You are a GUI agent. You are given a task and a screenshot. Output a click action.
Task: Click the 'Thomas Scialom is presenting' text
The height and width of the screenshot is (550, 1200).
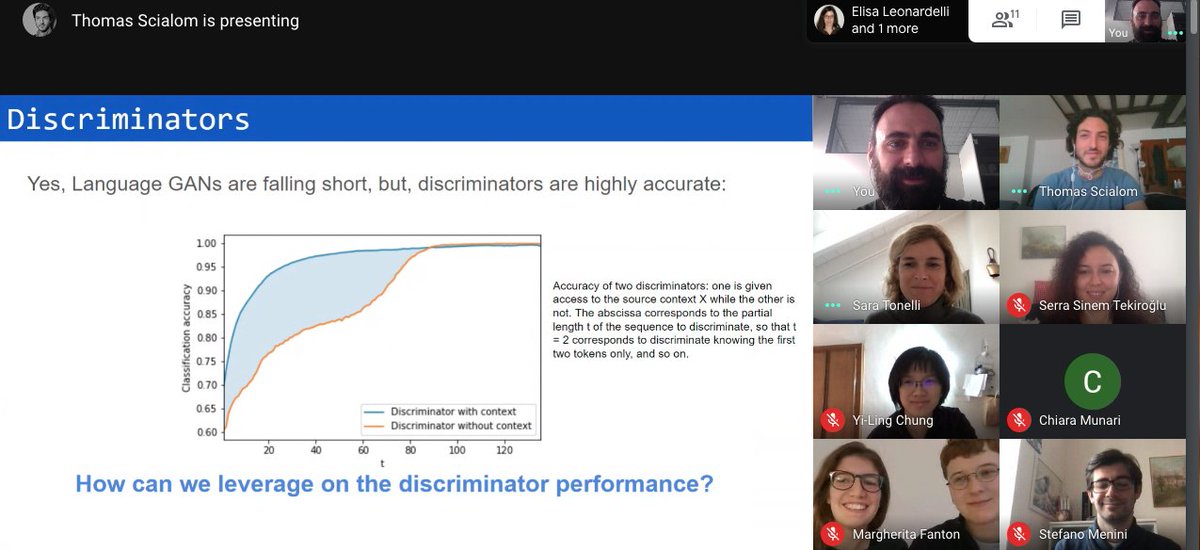coord(185,20)
